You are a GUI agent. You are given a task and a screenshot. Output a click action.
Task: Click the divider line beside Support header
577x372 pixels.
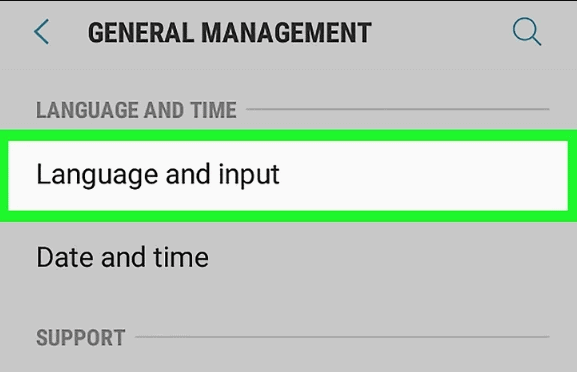tap(342, 337)
